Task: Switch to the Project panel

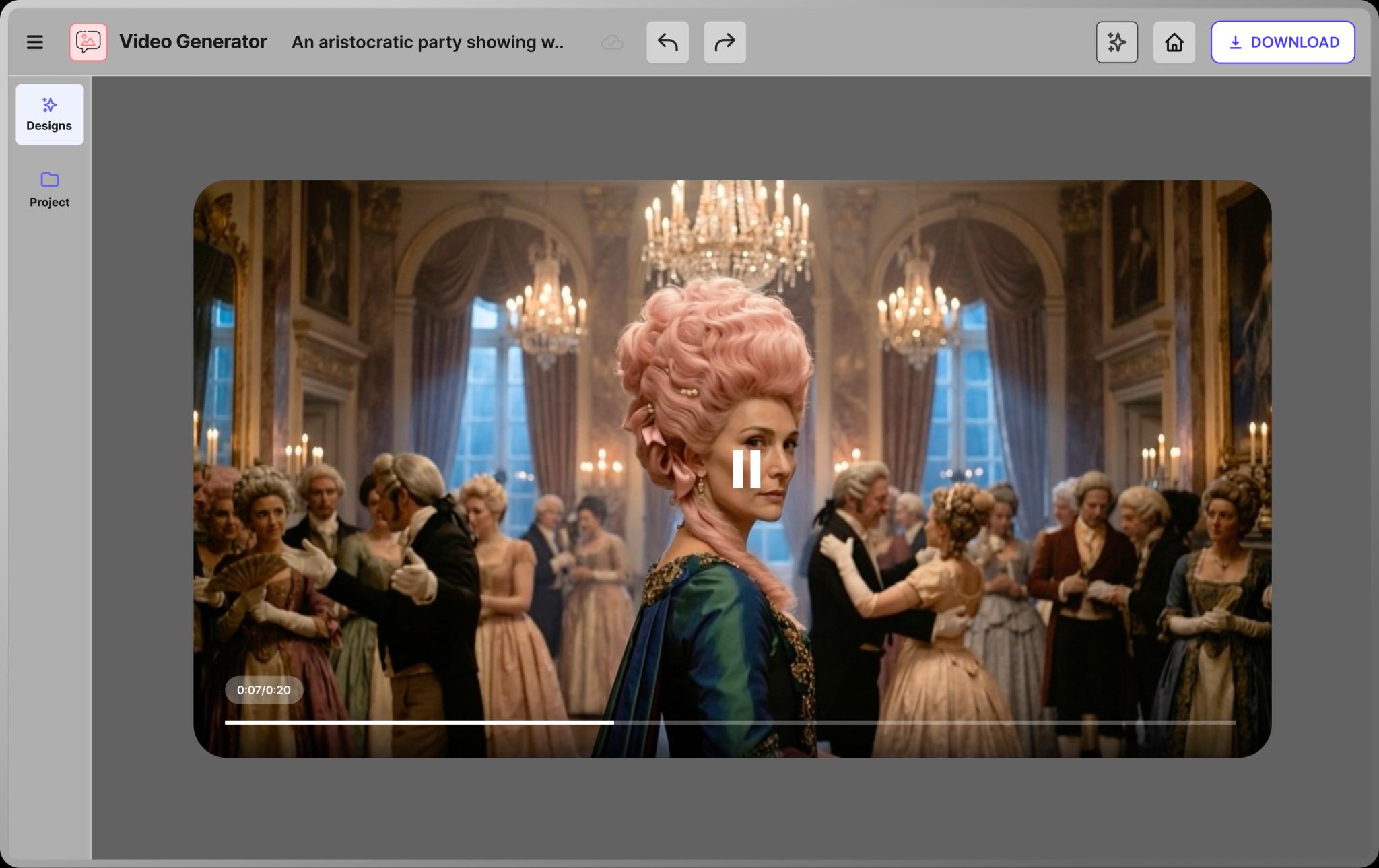Action: [x=49, y=189]
